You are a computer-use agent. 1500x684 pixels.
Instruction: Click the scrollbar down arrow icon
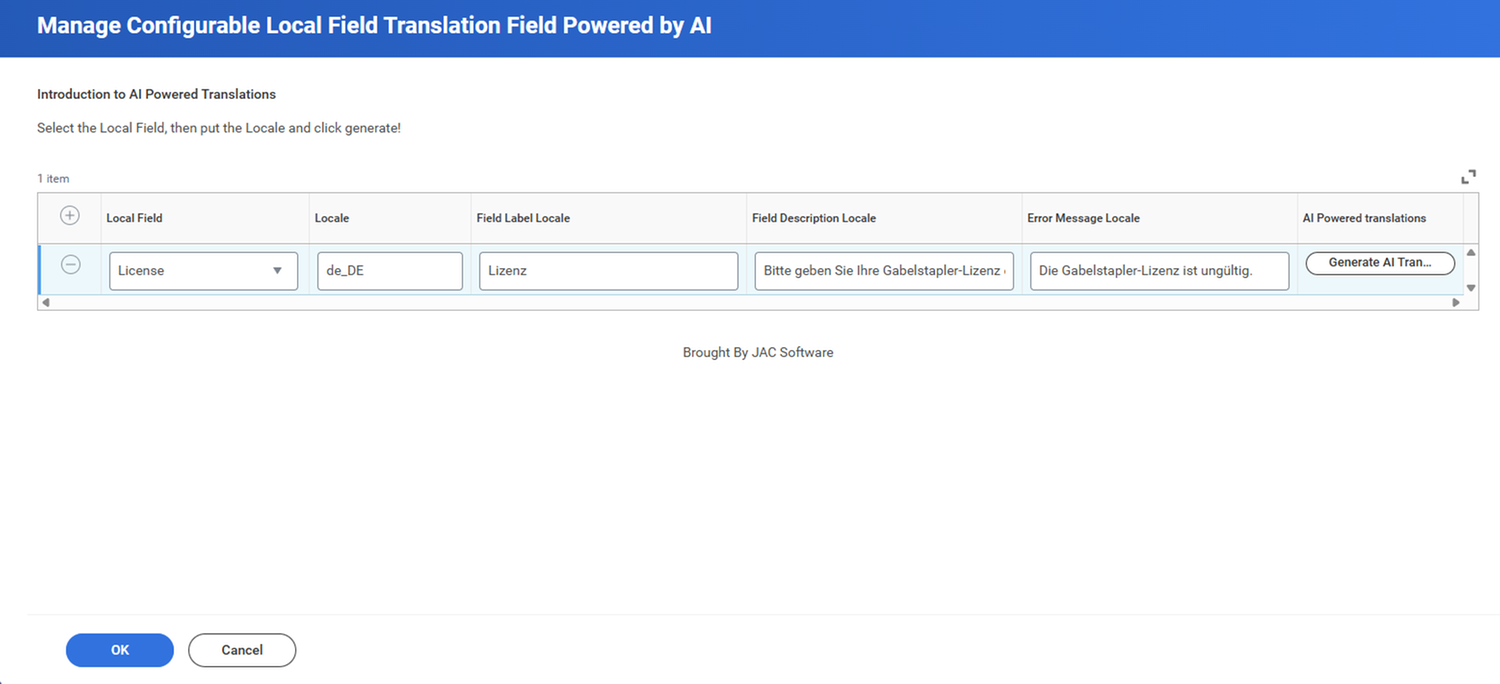point(1471,287)
